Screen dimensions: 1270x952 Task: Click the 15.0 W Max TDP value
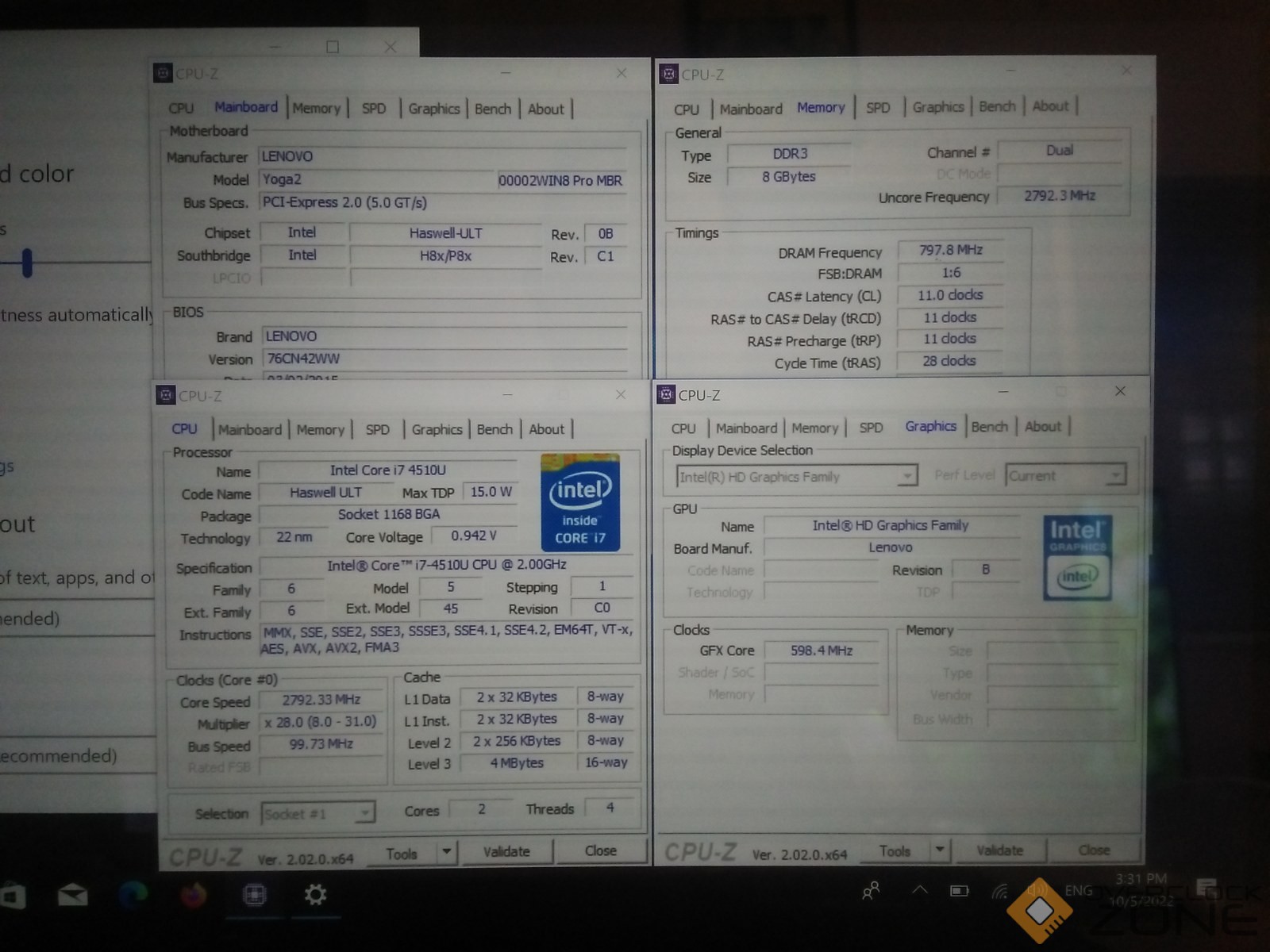491,492
